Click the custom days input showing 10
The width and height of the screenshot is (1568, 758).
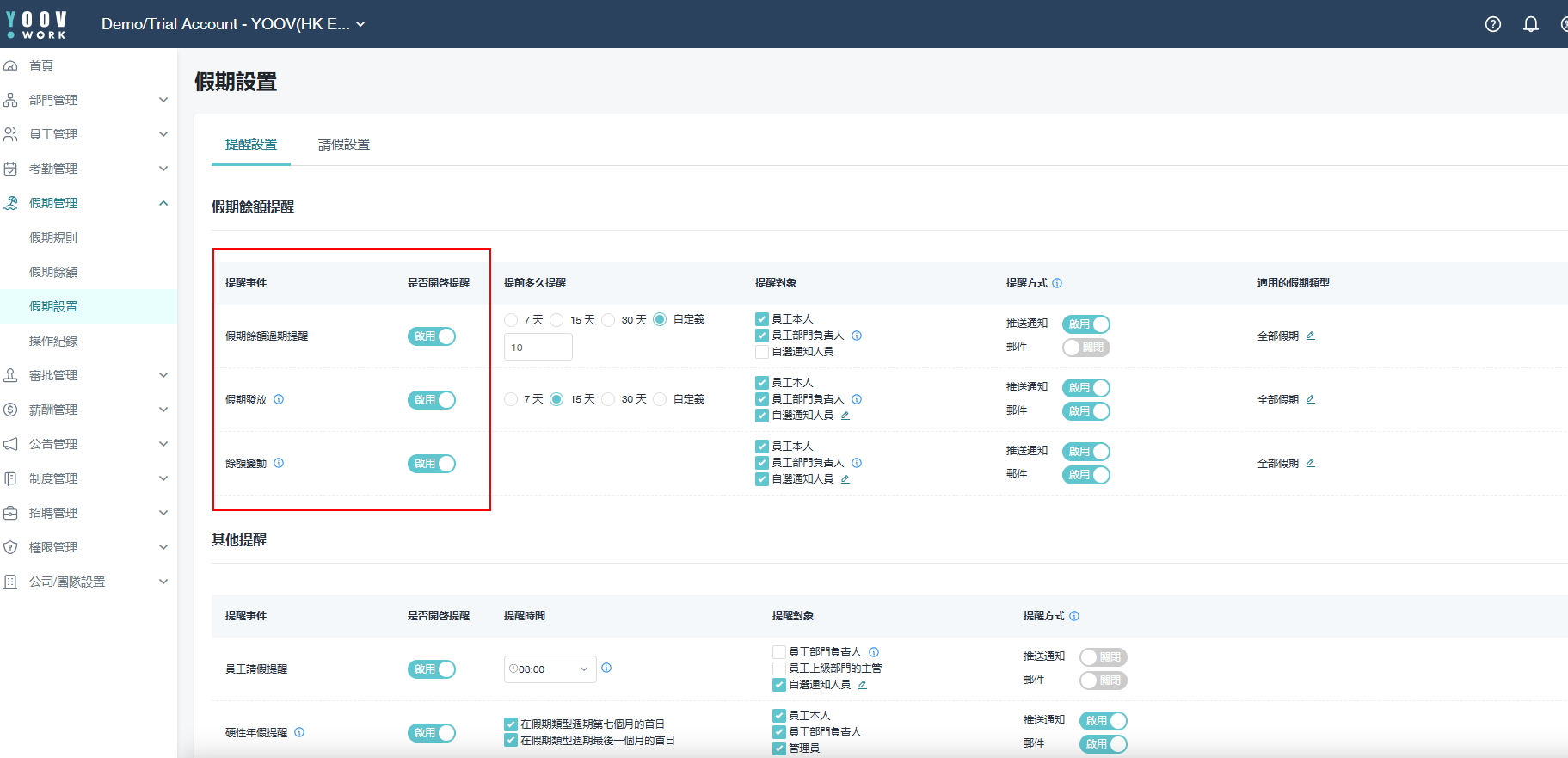[x=538, y=348]
